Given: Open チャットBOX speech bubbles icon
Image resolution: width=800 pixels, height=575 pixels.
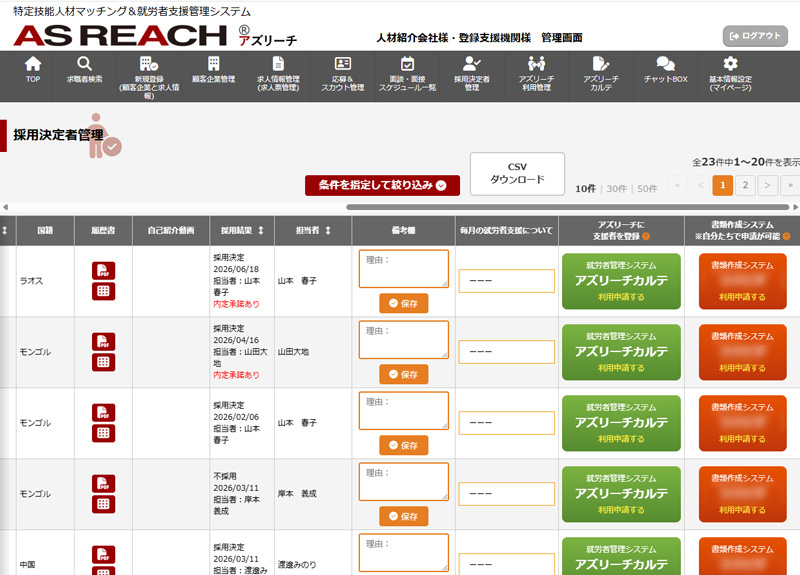Looking at the screenshot, I should [x=665, y=64].
